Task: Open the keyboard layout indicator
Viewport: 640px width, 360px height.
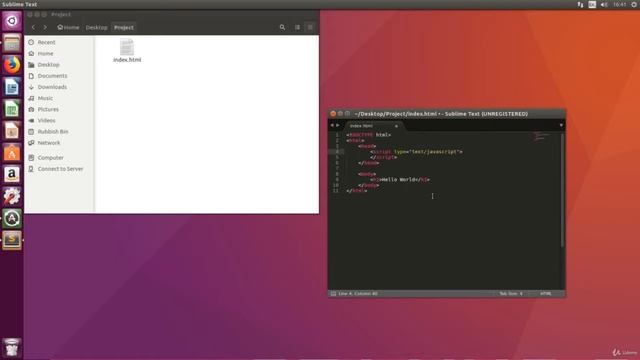Action: pyautogui.click(x=592, y=4)
